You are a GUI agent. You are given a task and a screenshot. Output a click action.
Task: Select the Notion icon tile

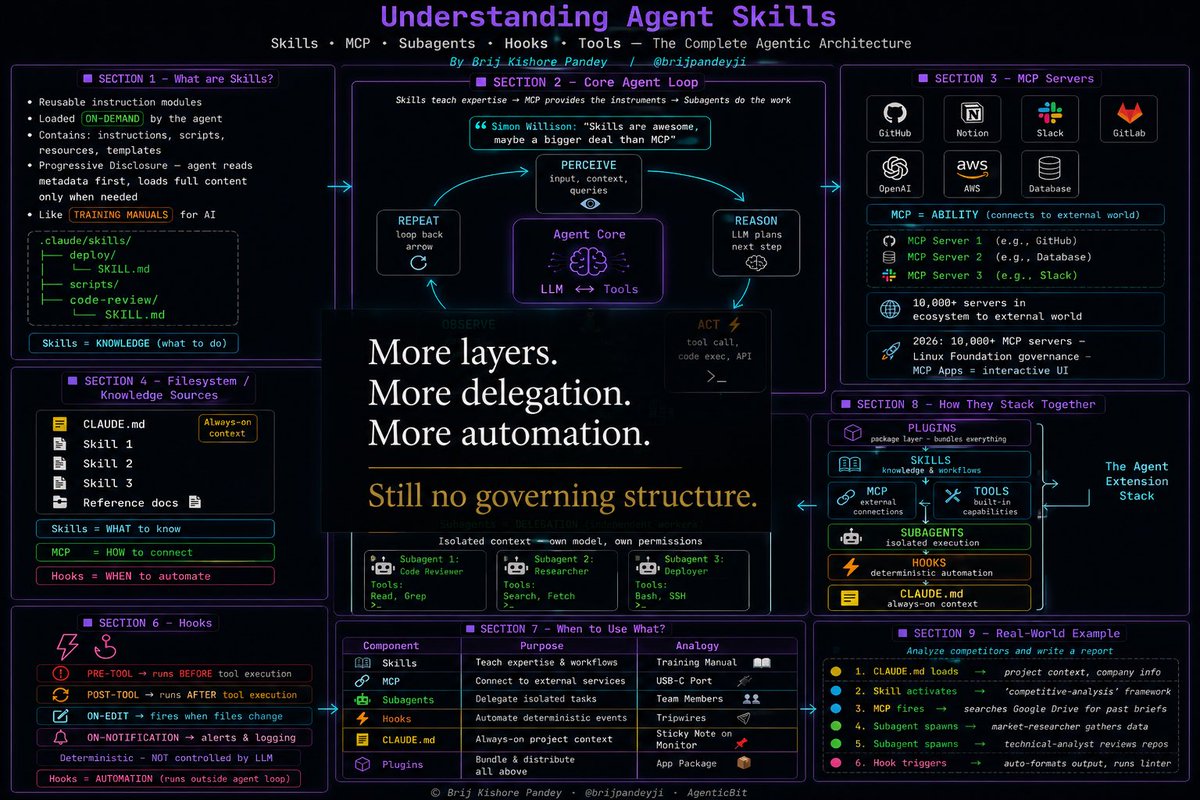click(972, 119)
